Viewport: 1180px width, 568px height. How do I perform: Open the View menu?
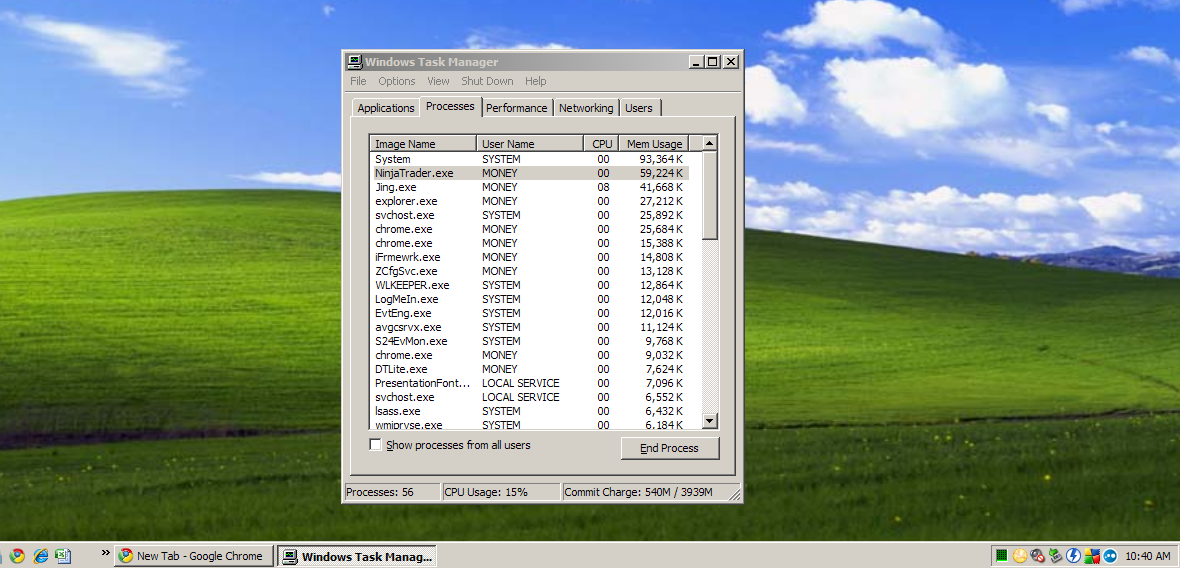(x=438, y=81)
